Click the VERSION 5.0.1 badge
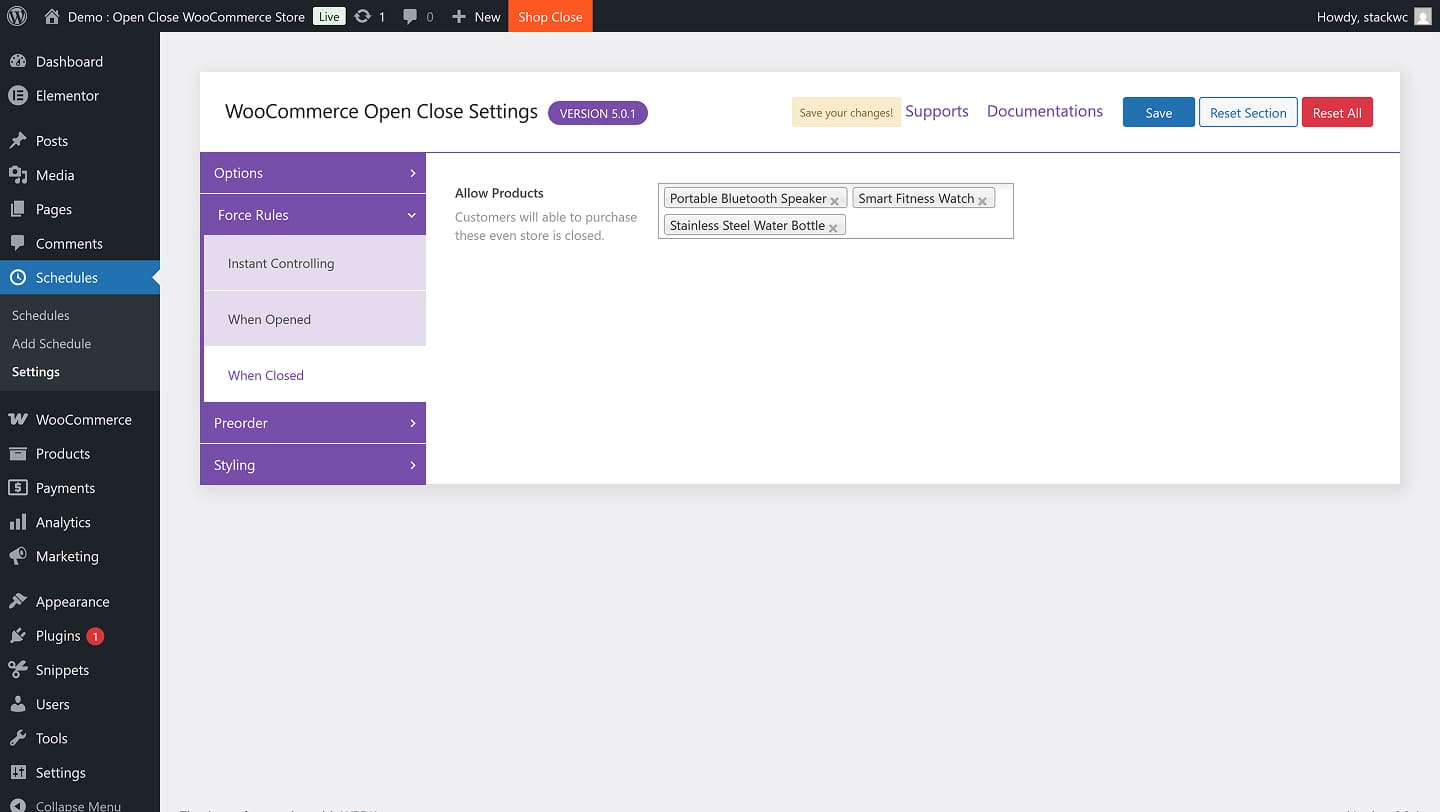The height and width of the screenshot is (812, 1440). point(598,113)
